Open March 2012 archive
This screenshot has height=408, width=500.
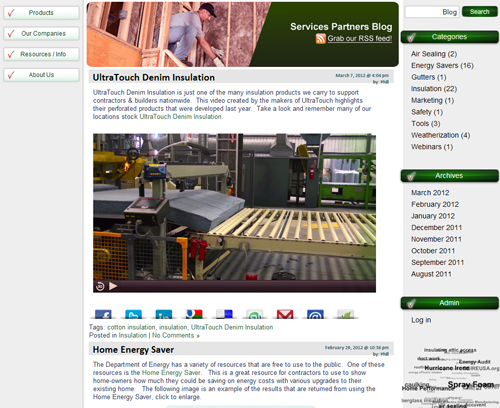[x=430, y=193]
